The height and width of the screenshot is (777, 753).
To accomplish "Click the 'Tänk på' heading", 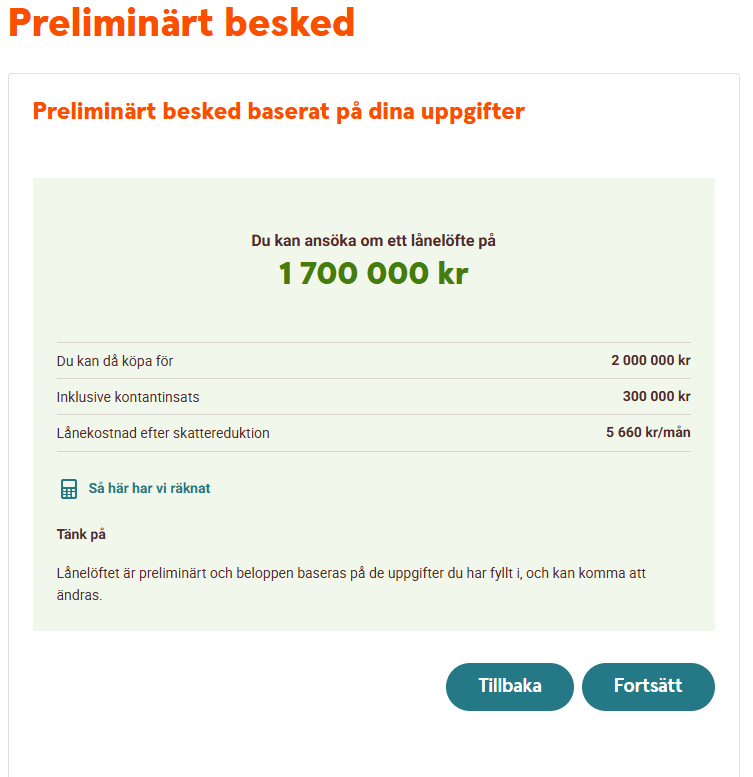I will coord(81,535).
